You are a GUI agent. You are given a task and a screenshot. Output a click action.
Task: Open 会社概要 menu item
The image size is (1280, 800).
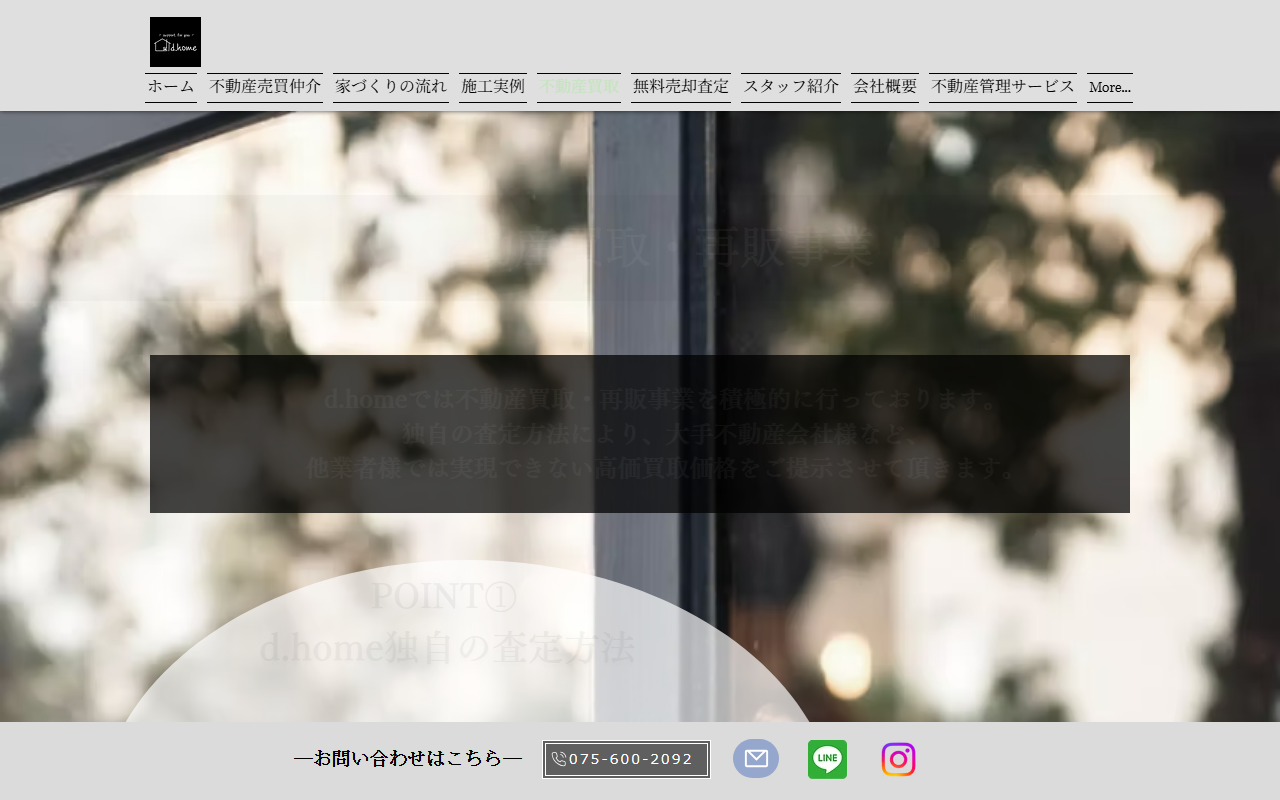click(x=885, y=87)
